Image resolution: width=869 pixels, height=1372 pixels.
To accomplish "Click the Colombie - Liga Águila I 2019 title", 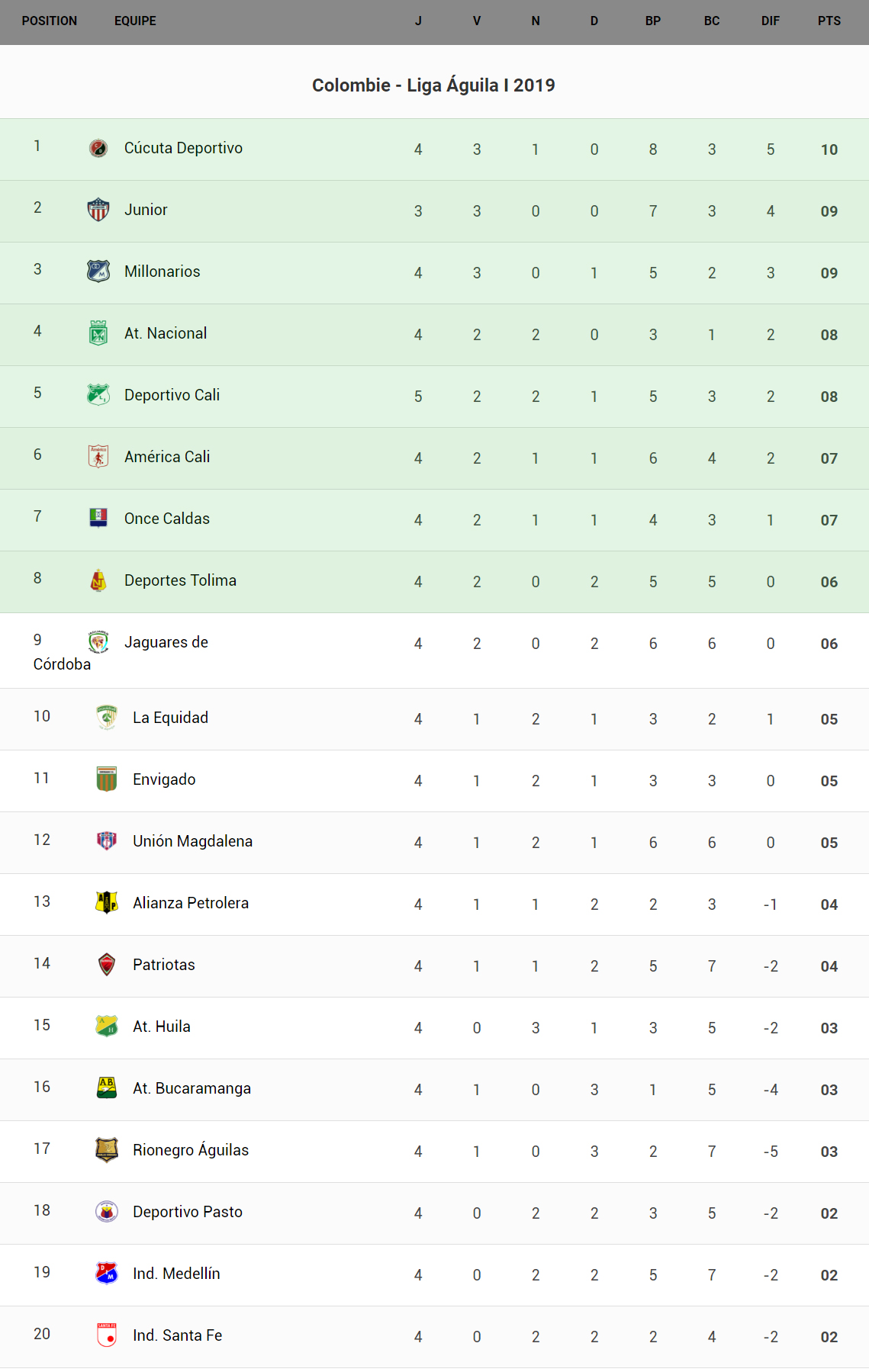I will pyautogui.click(x=433, y=85).
